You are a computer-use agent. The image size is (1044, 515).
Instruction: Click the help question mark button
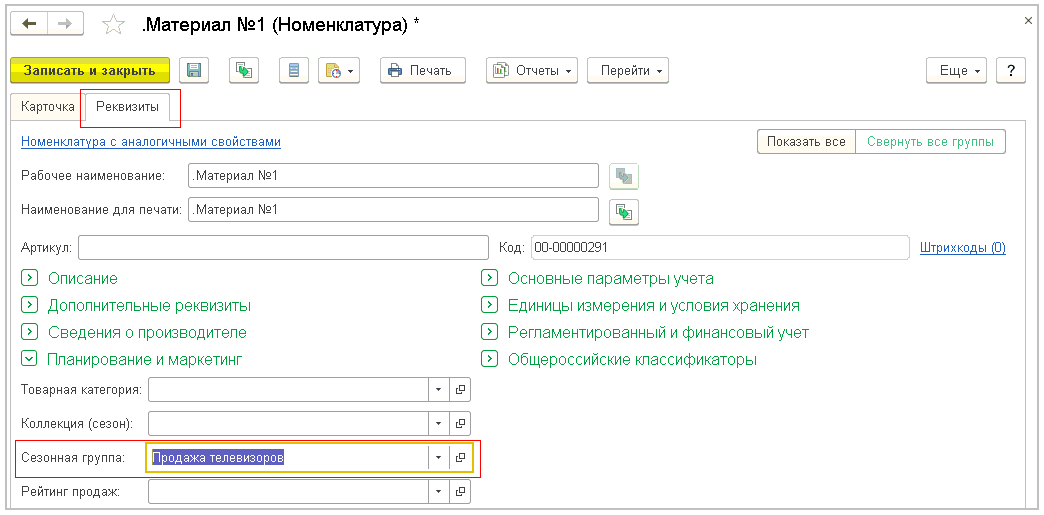pos(1011,70)
